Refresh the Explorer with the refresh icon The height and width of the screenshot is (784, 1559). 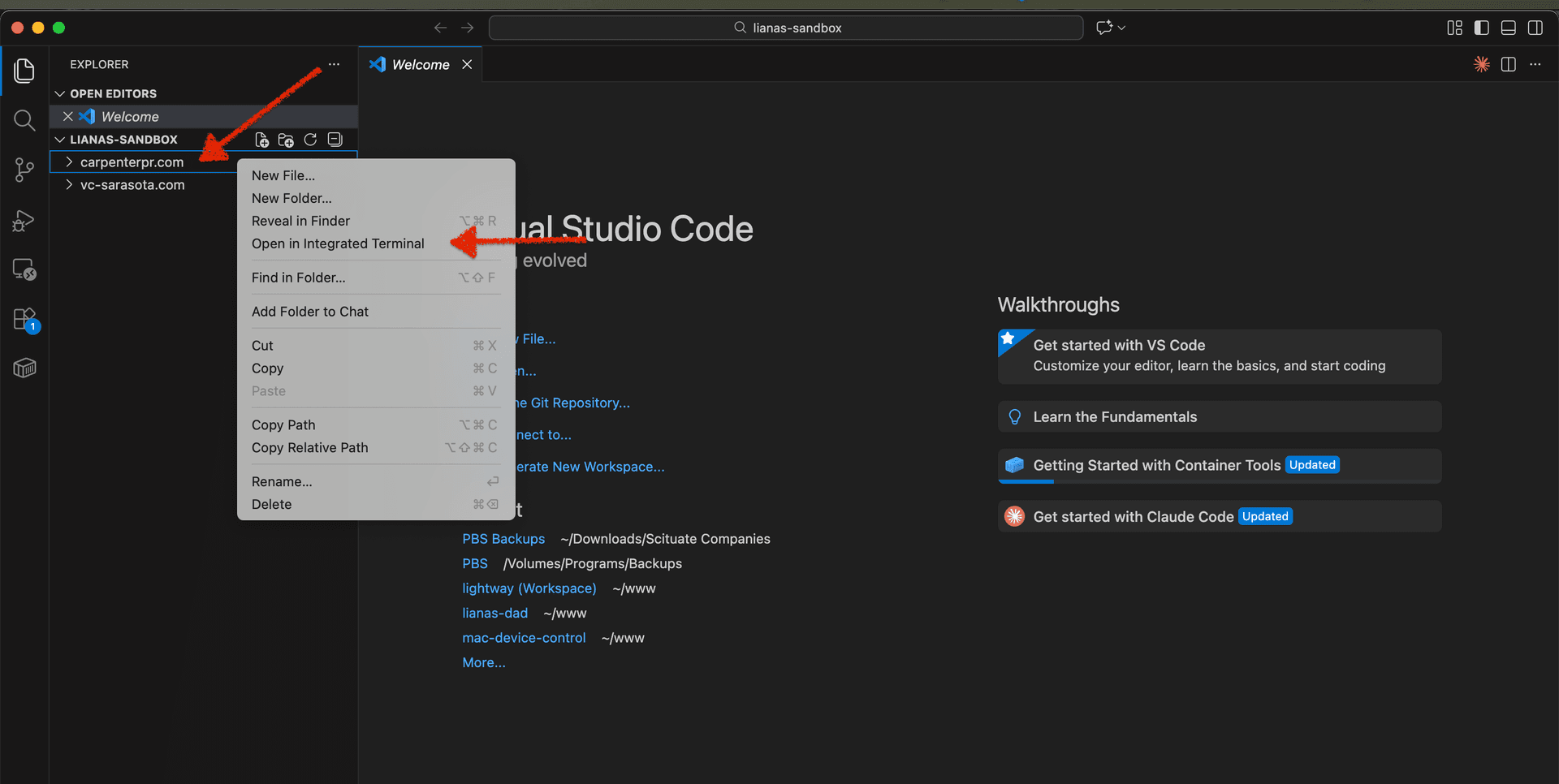[310, 140]
